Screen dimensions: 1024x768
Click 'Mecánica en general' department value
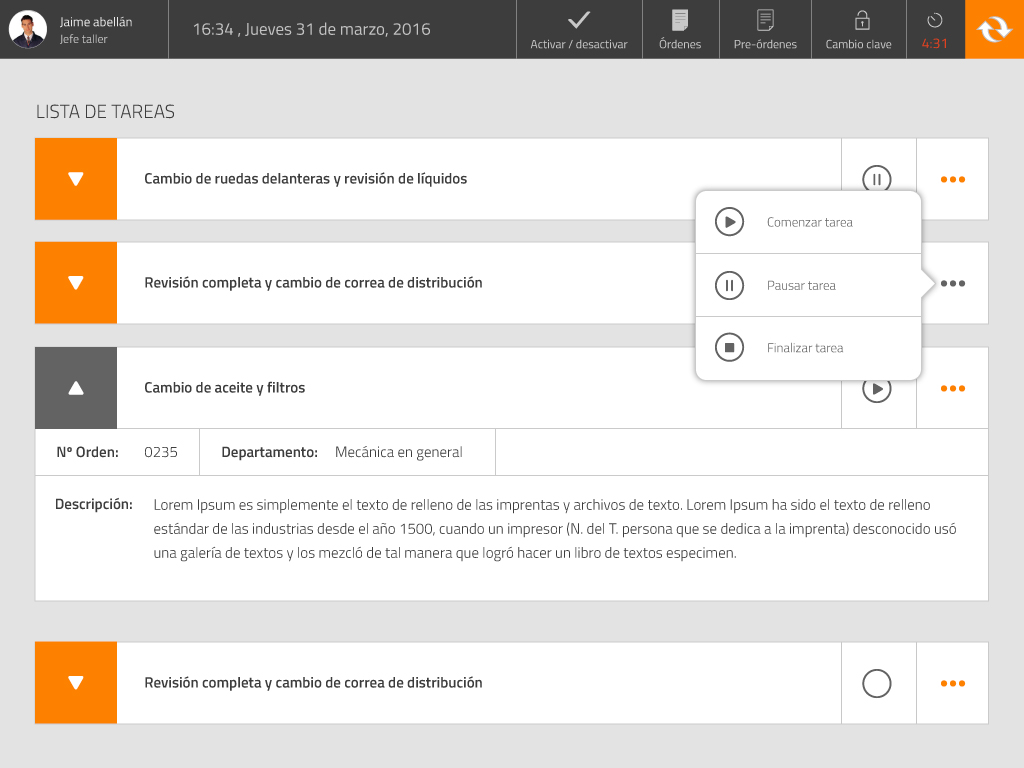(x=398, y=452)
